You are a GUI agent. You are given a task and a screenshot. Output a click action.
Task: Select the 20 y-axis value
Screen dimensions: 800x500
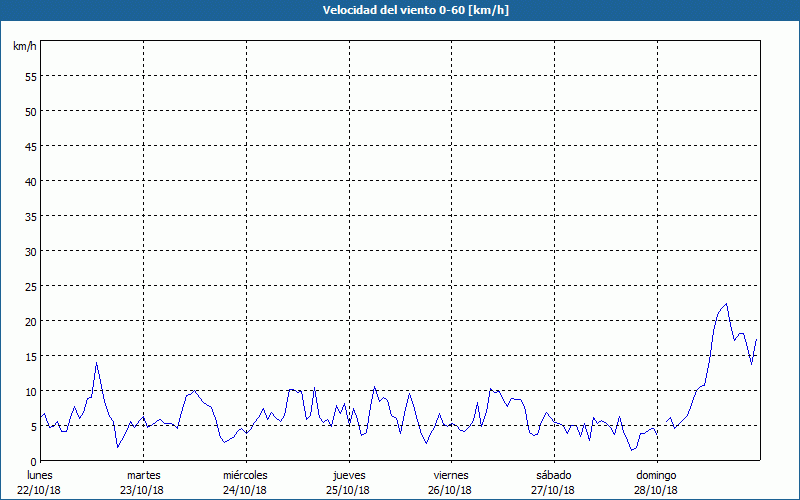coord(31,322)
